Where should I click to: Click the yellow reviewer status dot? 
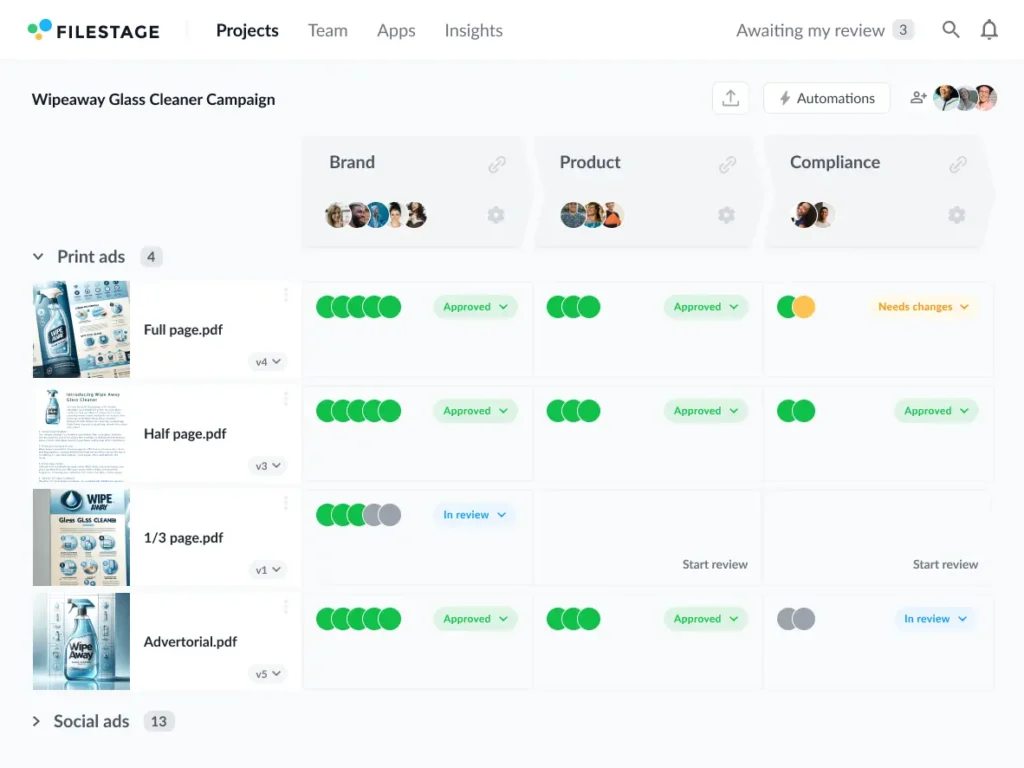click(x=804, y=307)
